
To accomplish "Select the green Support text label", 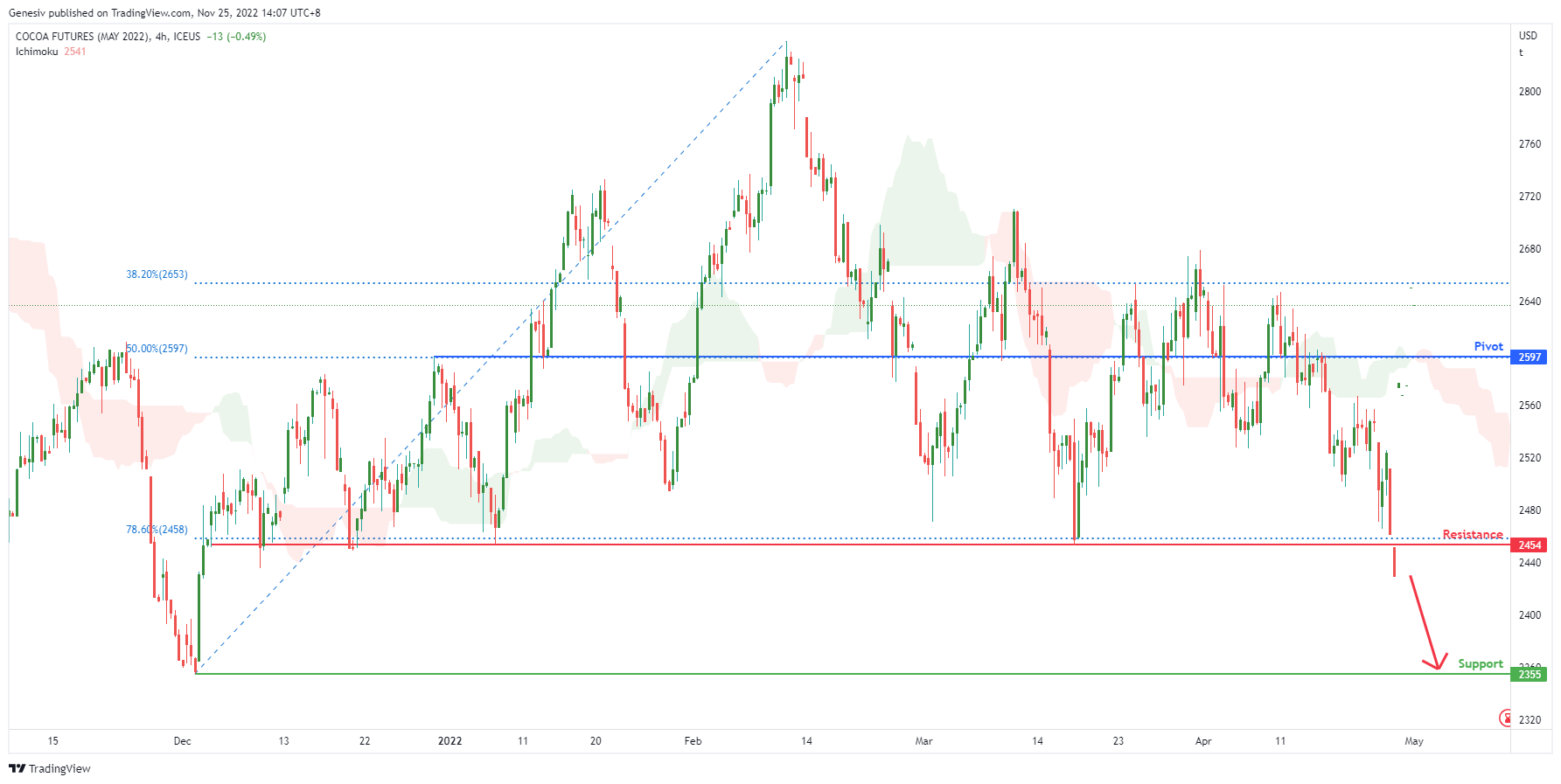I will pos(1480,663).
